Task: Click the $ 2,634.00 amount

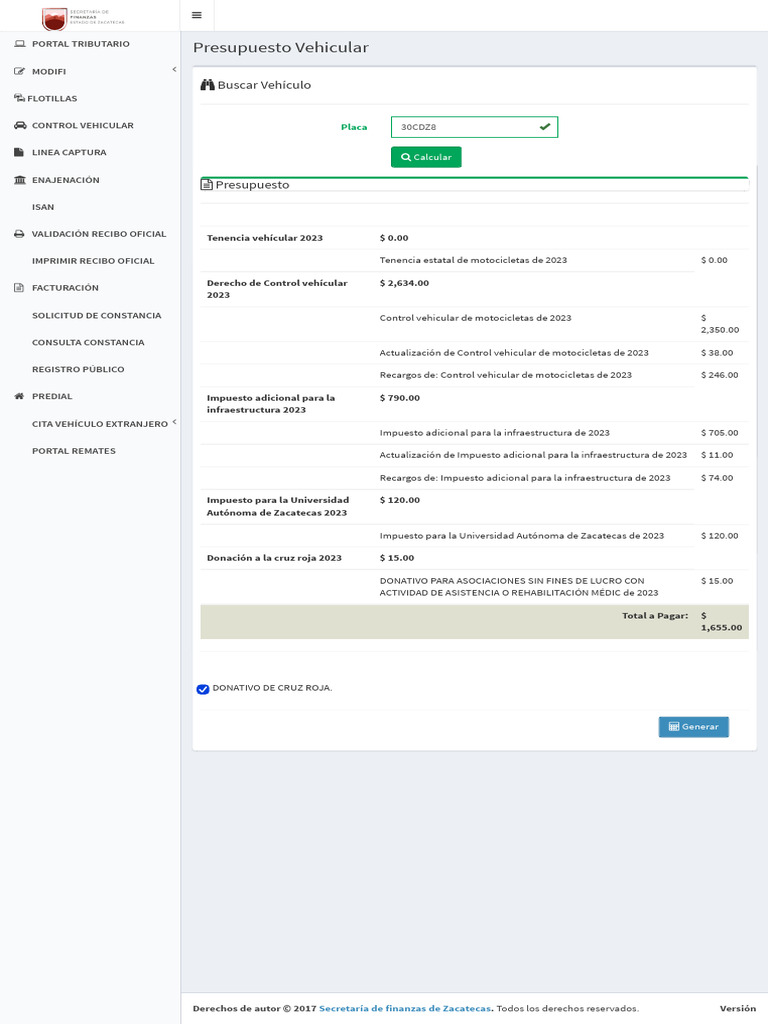Action: 404,283
